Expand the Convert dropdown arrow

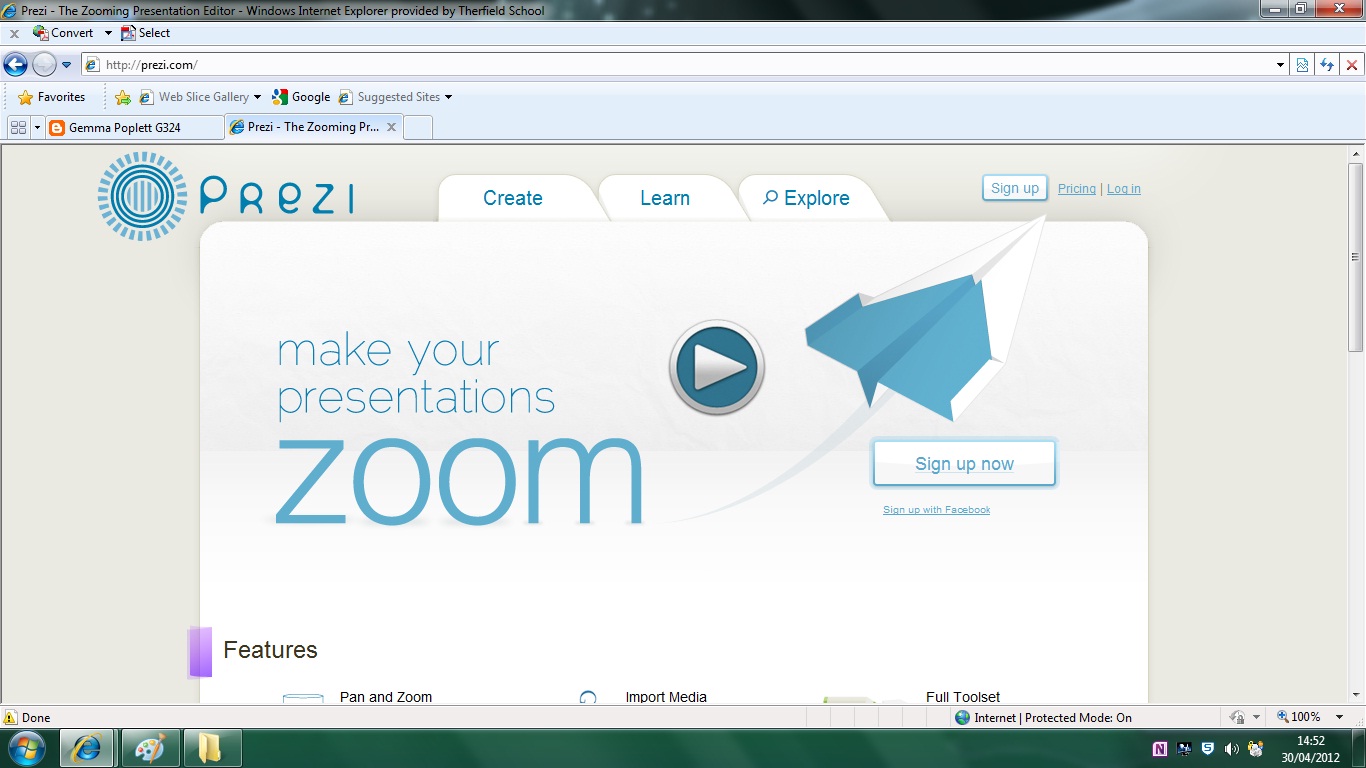[108, 33]
